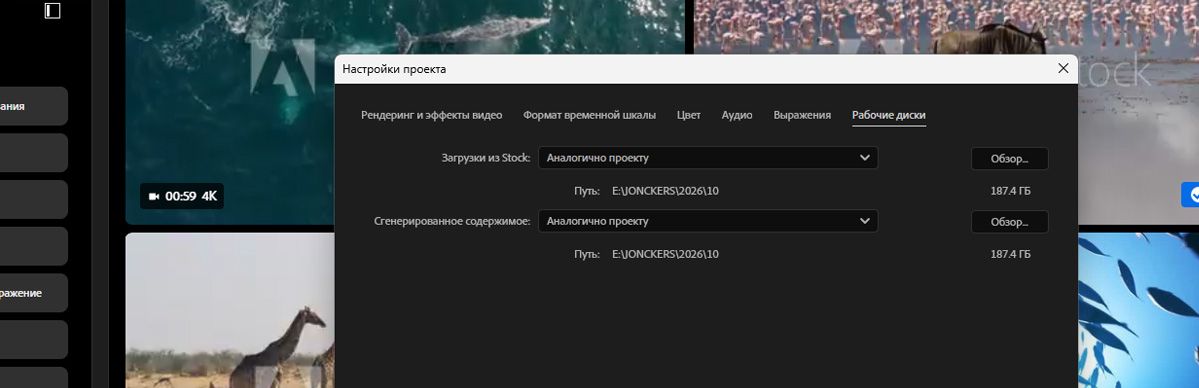Switch to the Формат временной шкалы tab
Viewport: 1199px width, 388px height.
pos(590,116)
